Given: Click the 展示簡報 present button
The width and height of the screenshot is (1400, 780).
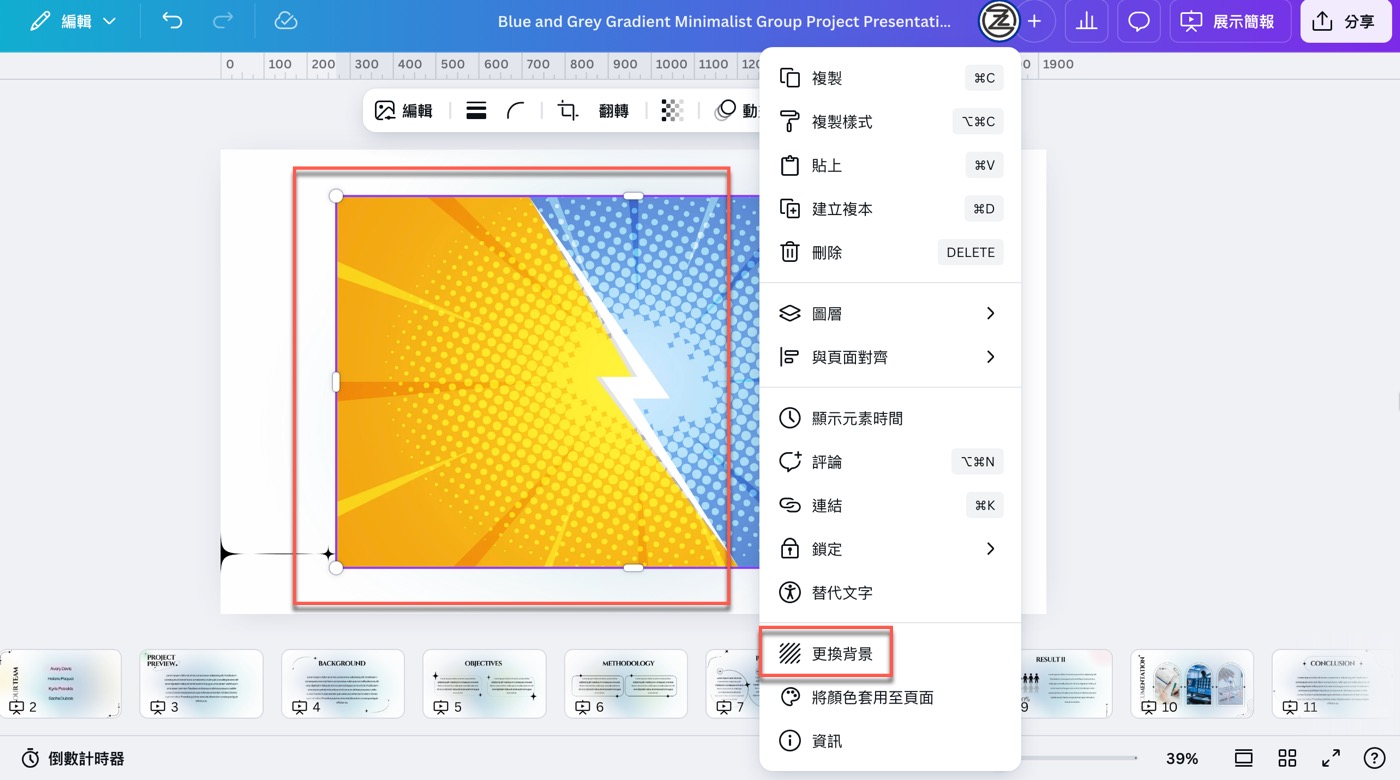Looking at the screenshot, I should [1228, 21].
